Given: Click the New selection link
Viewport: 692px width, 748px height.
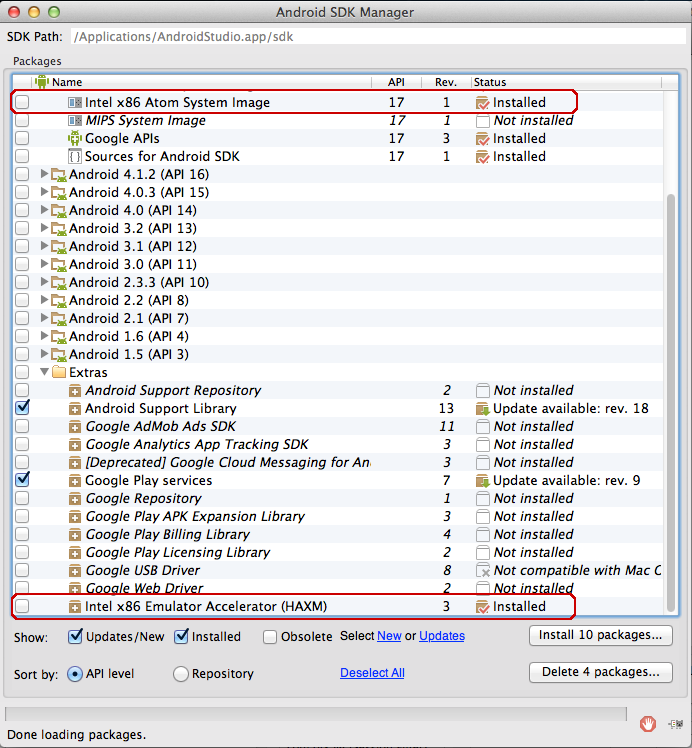Looking at the screenshot, I should click(x=389, y=636).
